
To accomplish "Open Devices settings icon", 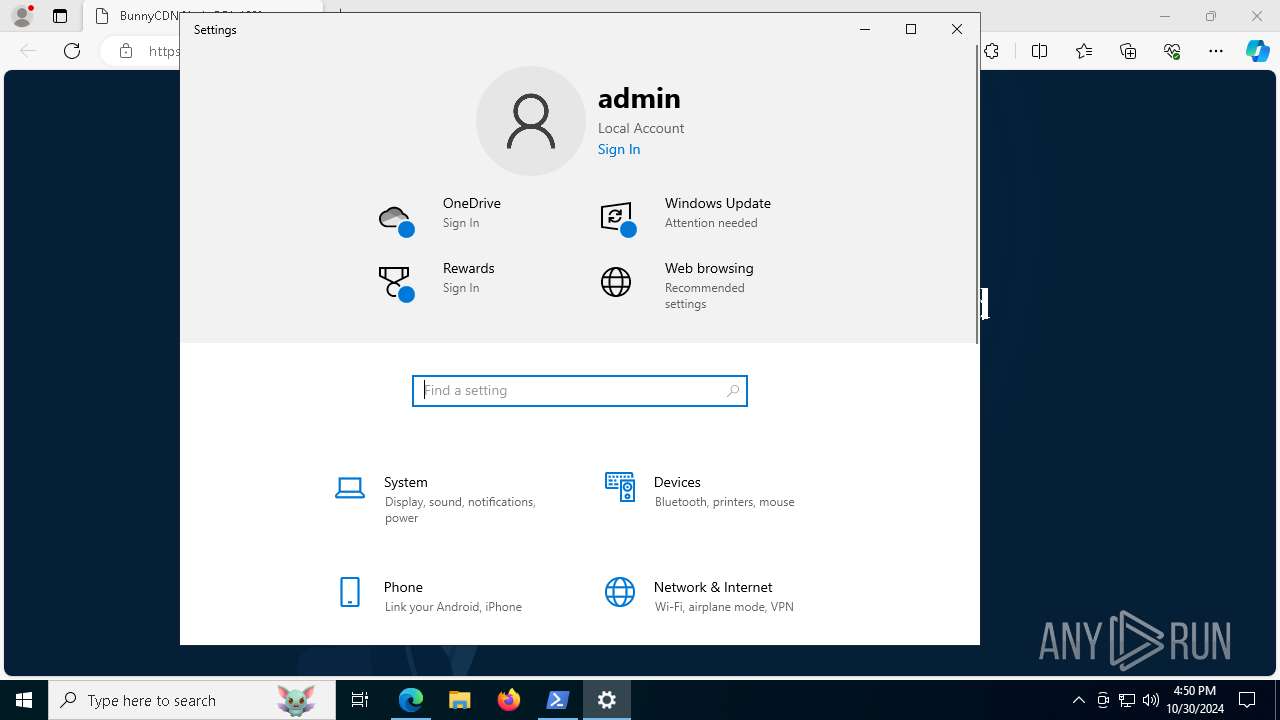I will (x=620, y=487).
